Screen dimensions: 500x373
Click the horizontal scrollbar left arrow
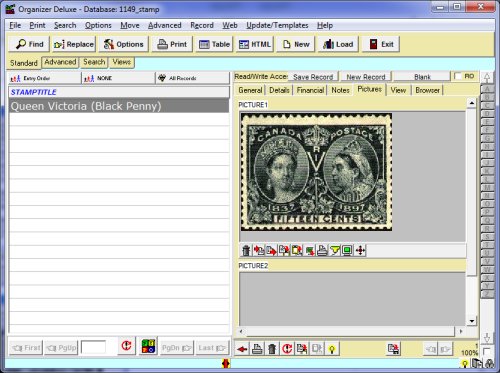tap(241, 331)
